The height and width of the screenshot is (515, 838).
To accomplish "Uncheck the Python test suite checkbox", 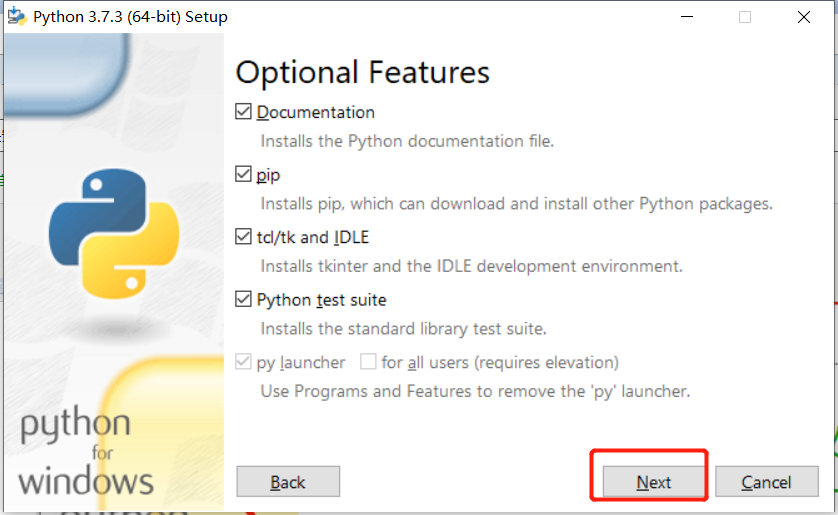I will point(243,299).
